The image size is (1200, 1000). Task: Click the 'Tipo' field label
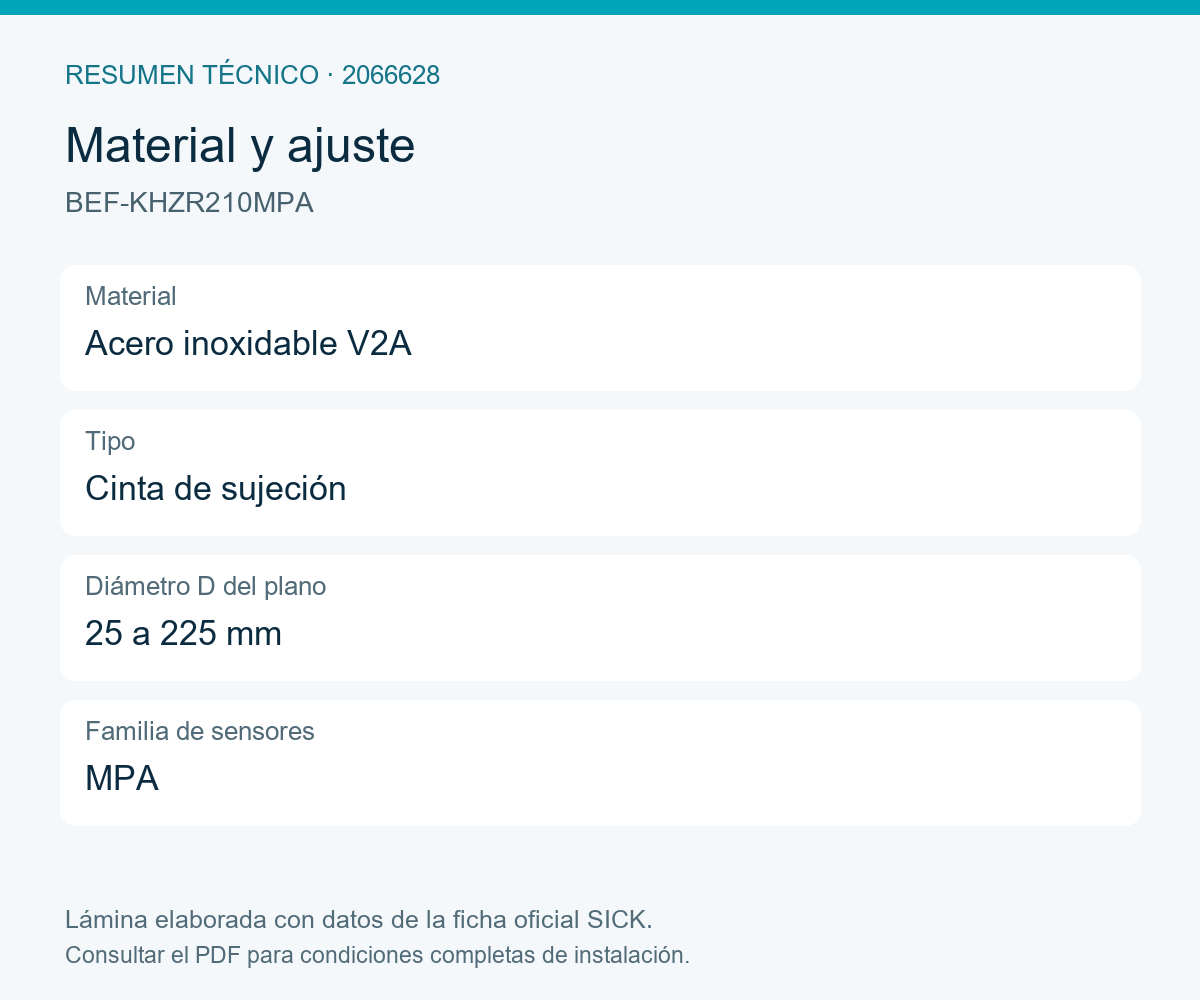[x=110, y=441]
